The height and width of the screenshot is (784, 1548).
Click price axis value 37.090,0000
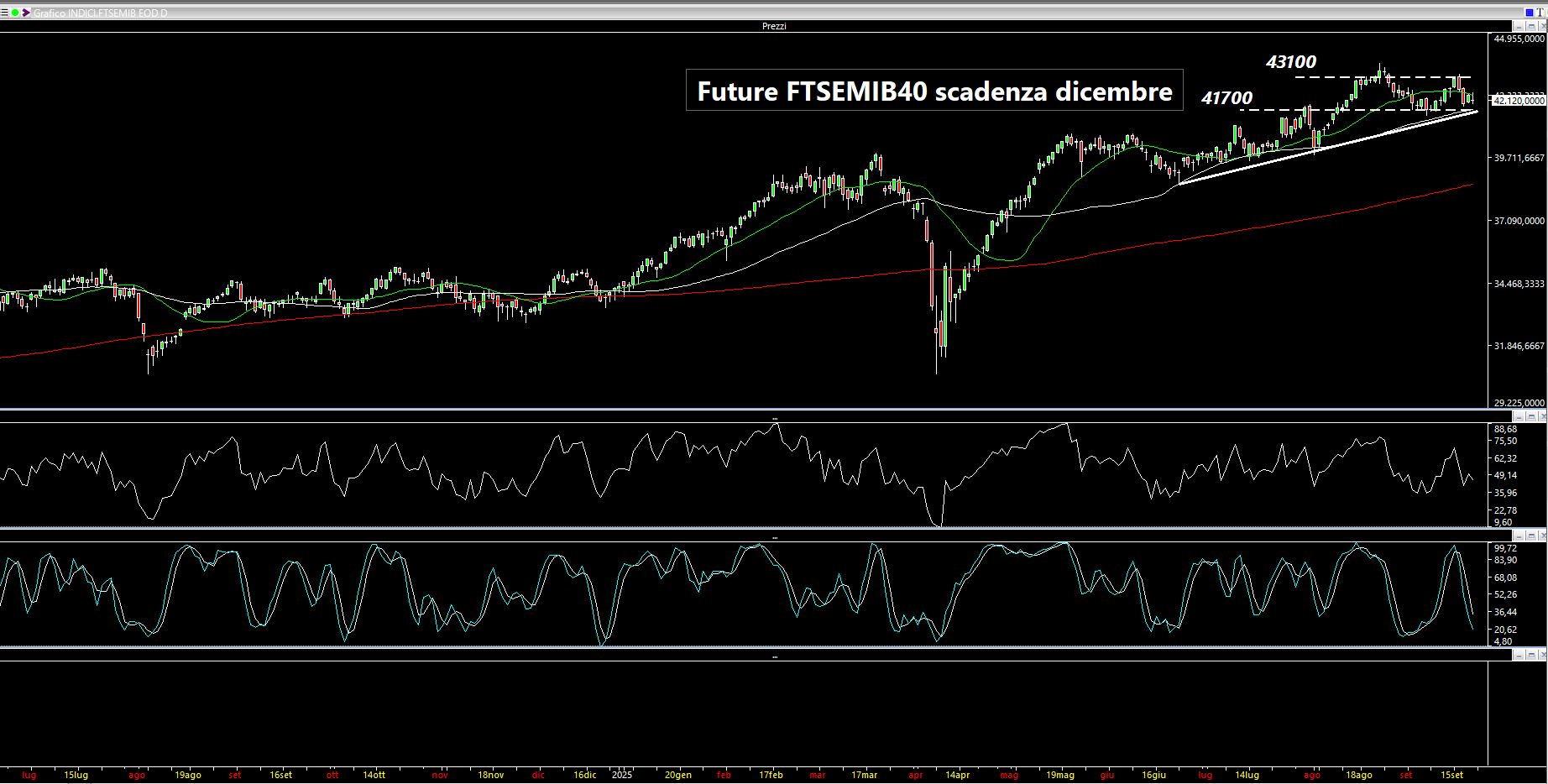[x=1519, y=221]
